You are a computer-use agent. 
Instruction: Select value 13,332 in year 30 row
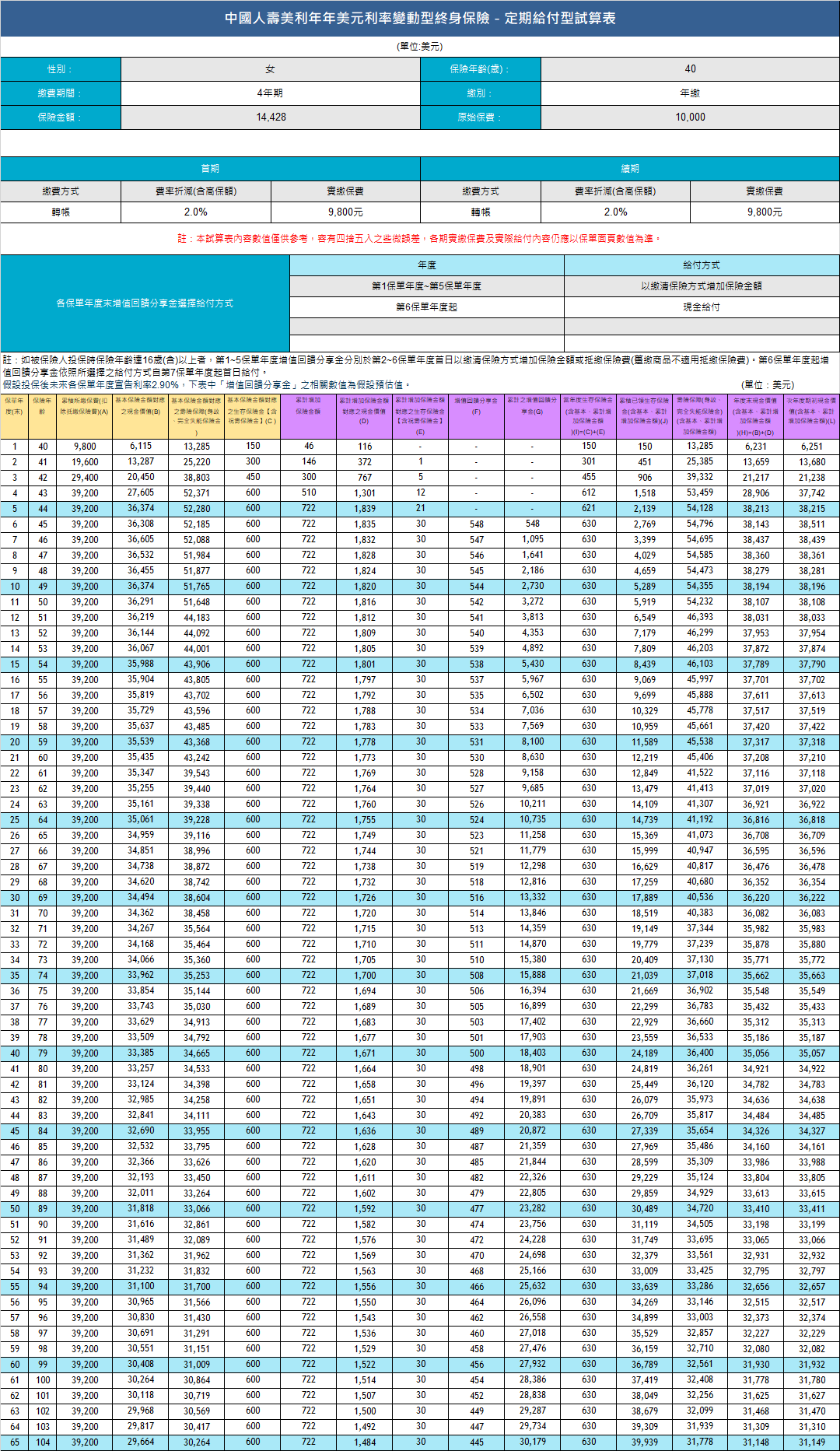(x=533, y=898)
